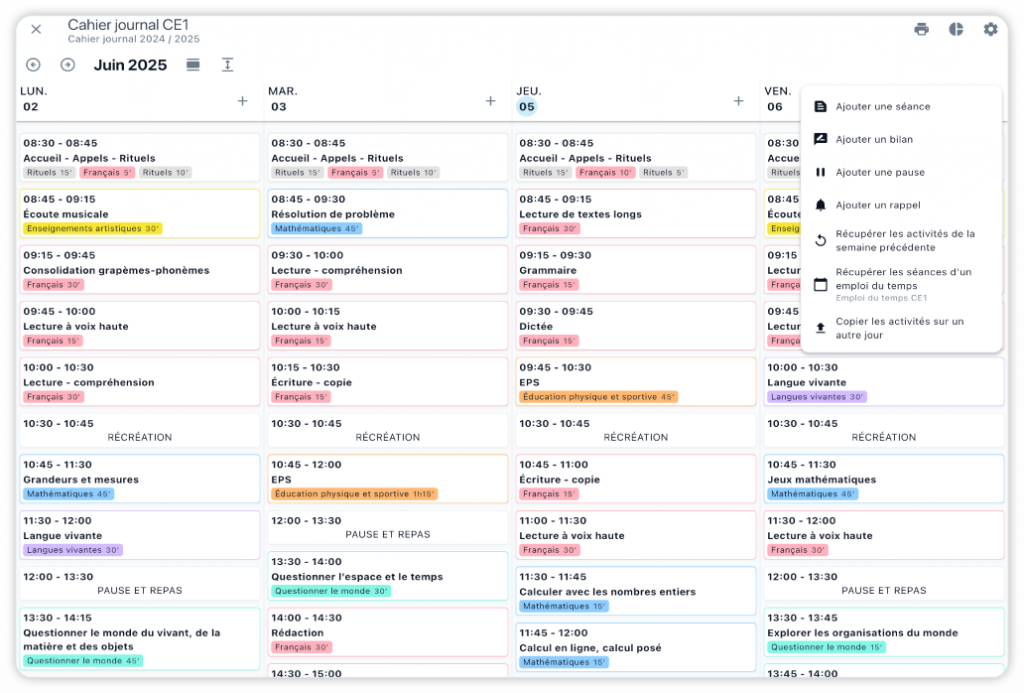1024x693 pixels.
Task: Toggle the row height expand icon
Action: click(227, 65)
